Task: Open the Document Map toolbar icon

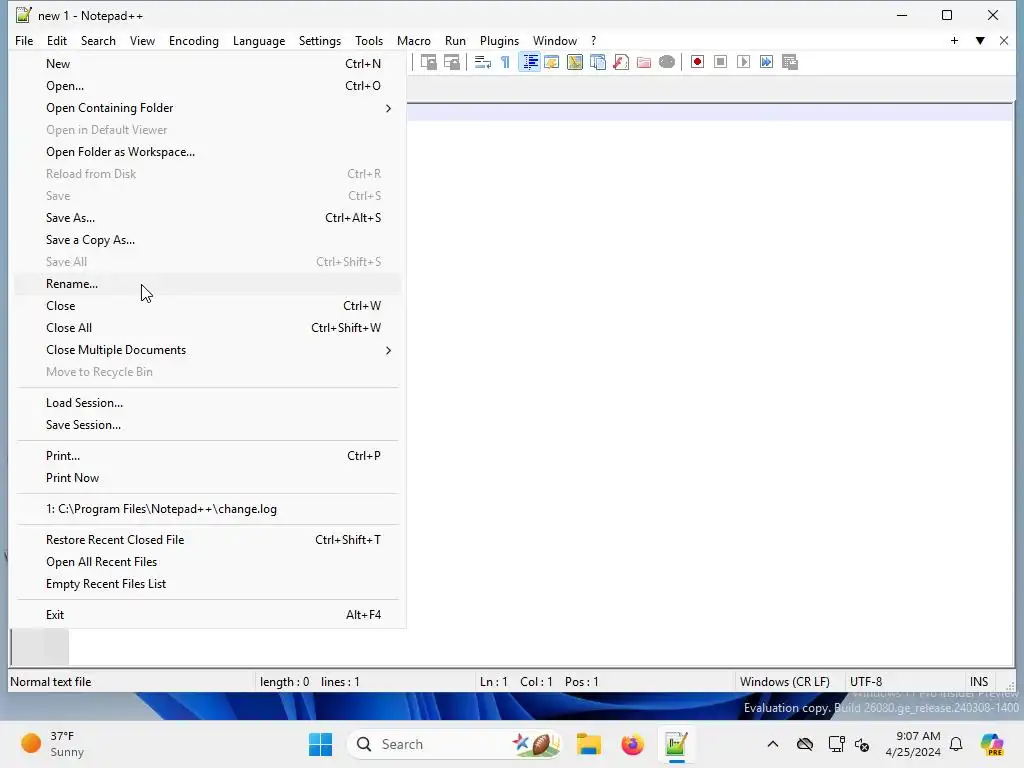Action: 575,62
